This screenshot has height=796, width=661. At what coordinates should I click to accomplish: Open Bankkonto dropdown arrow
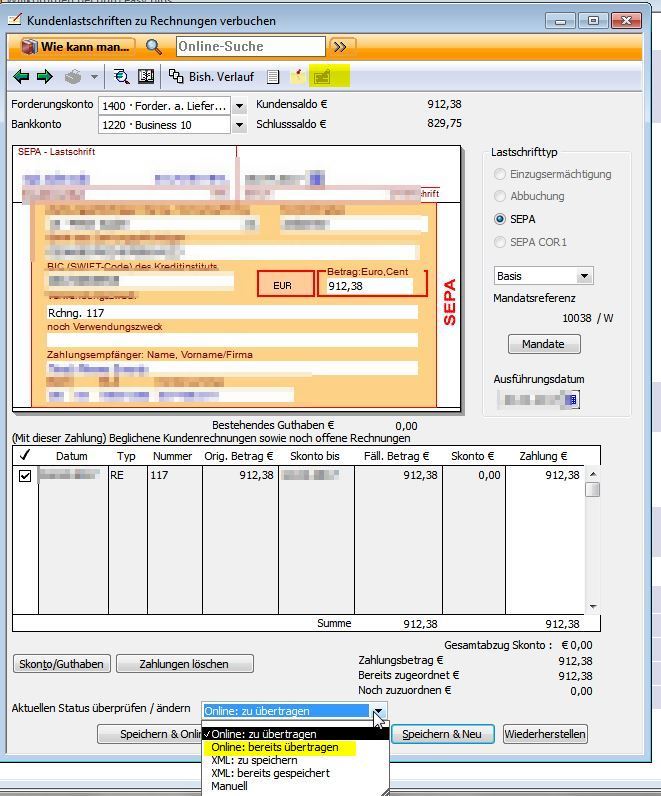(239, 125)
